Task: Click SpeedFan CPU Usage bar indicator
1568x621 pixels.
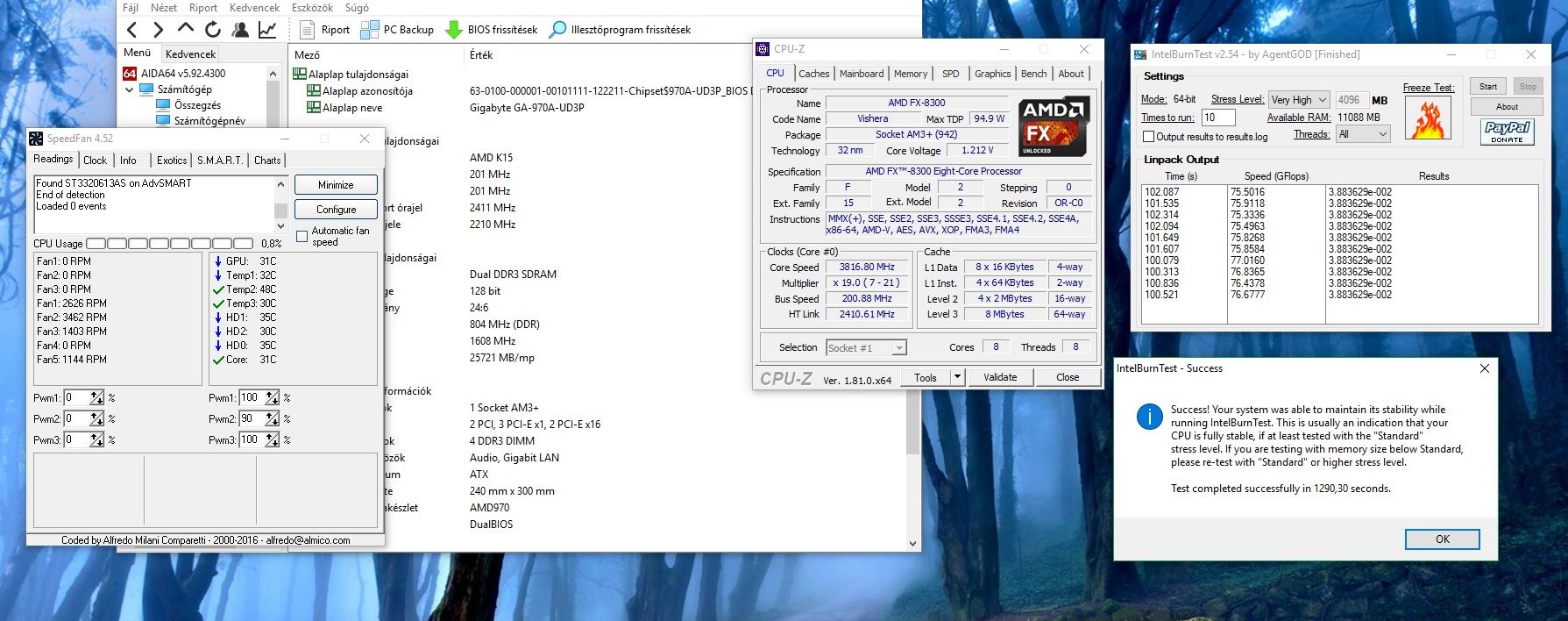Action: tap(170, 243)
